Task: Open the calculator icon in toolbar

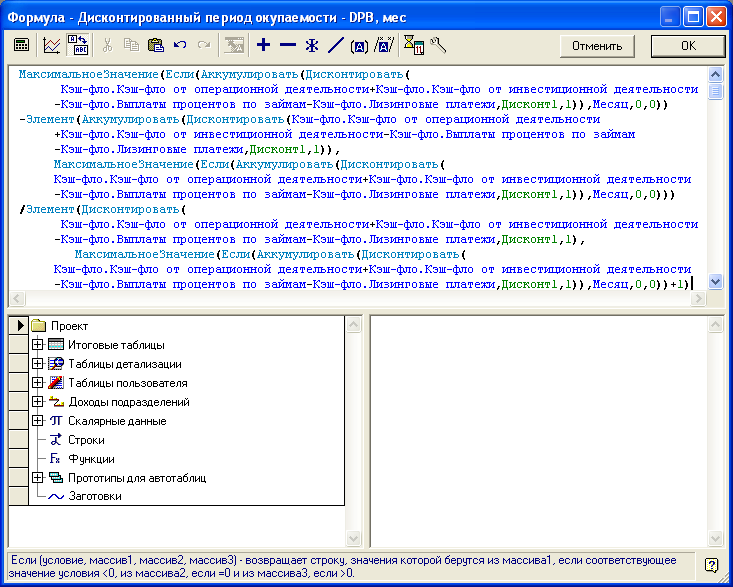Action: tap(21, 45)
